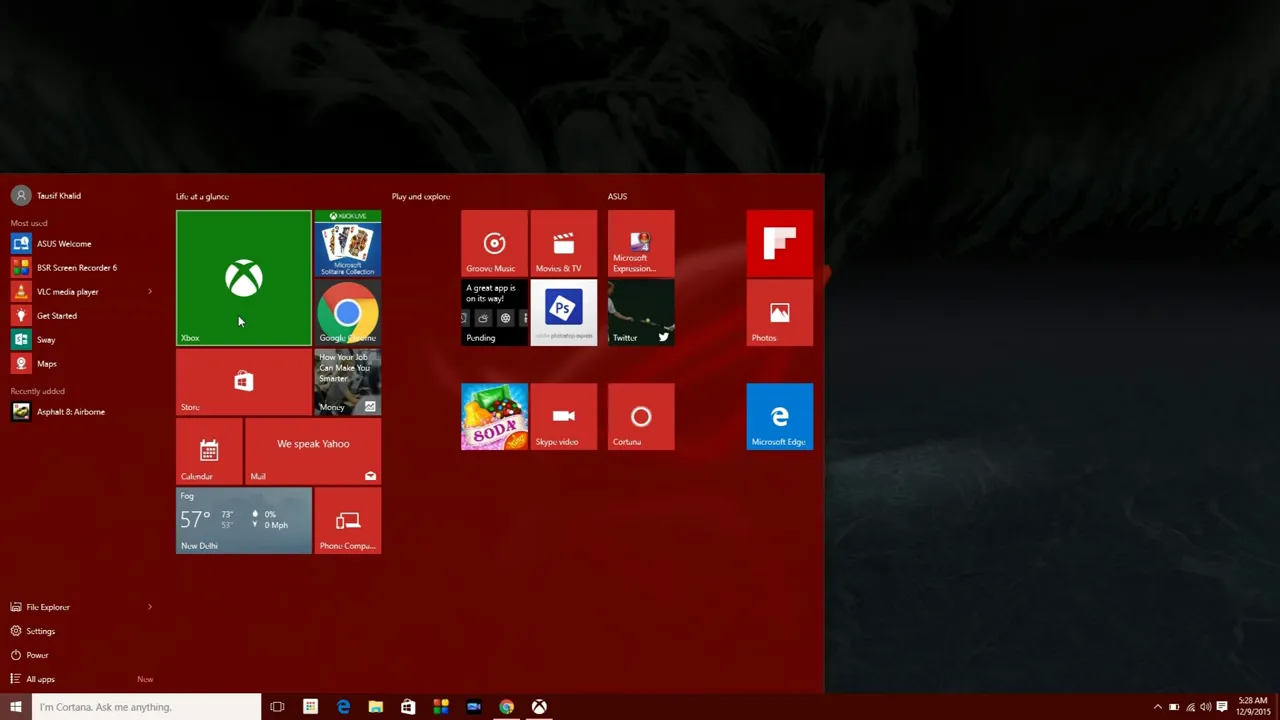Open the Twitter tile
The height and width of the screenshot is (720, 1280).
coord(641,313)
